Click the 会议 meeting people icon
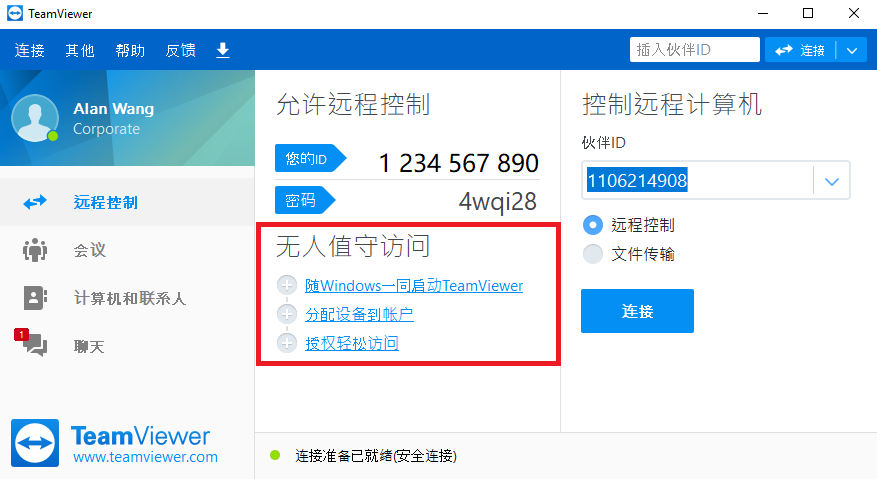Viewport: 877px width, 479px height. click(35, 250)
